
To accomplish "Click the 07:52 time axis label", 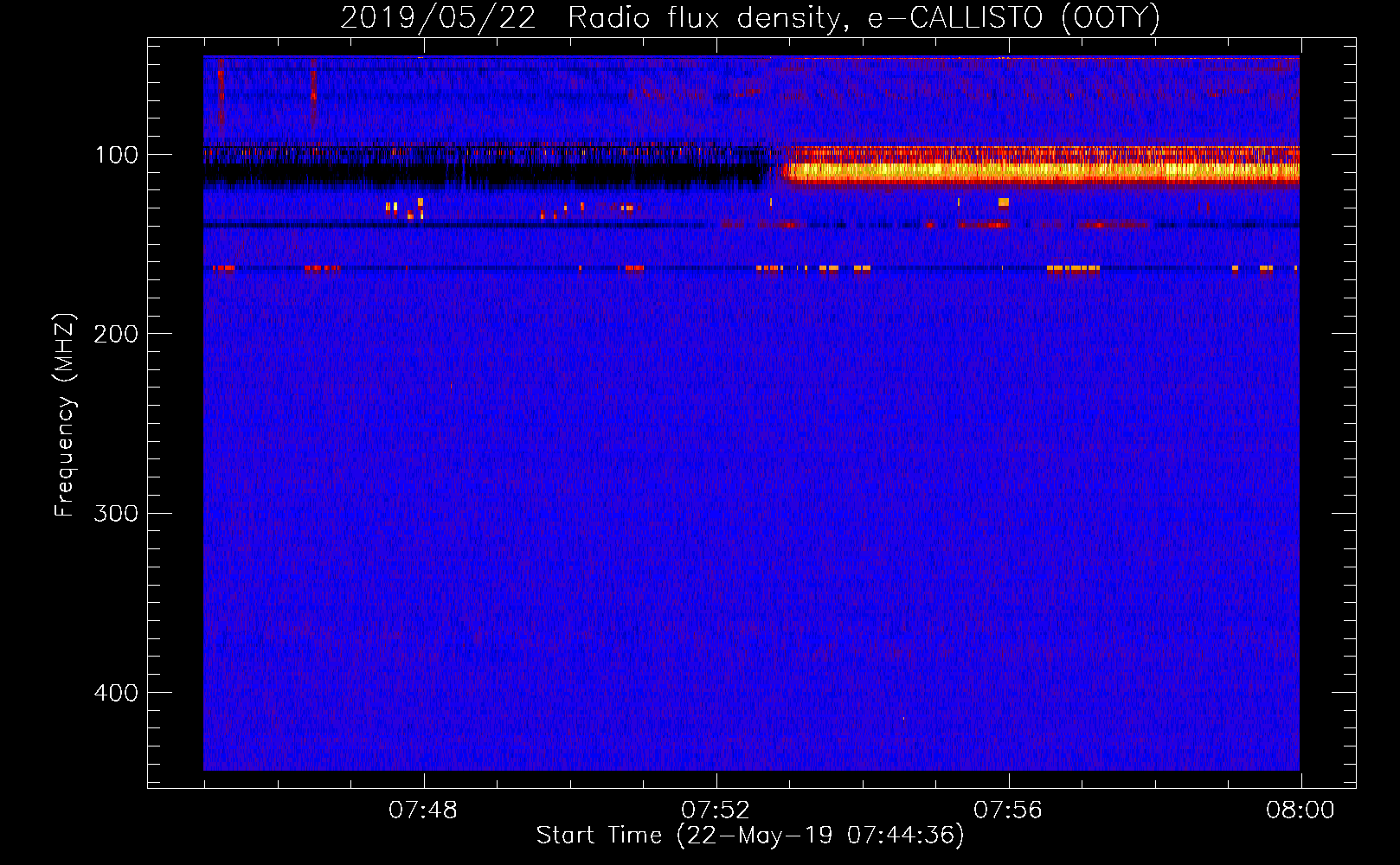I will (x=716, y=811).
